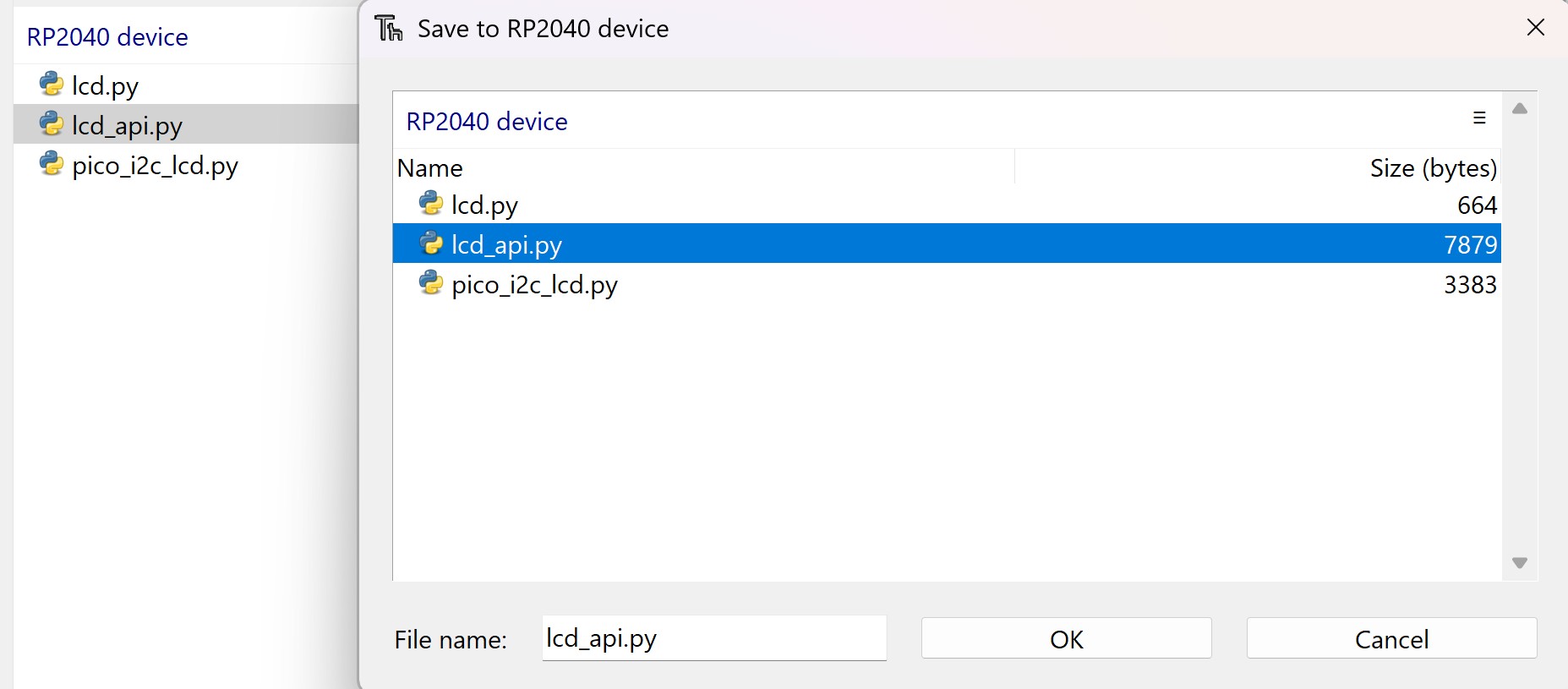This screenshot has height=689, width=1568.
Task: Click lcd.py Python icon in left file panel
Action: [52, 84]
